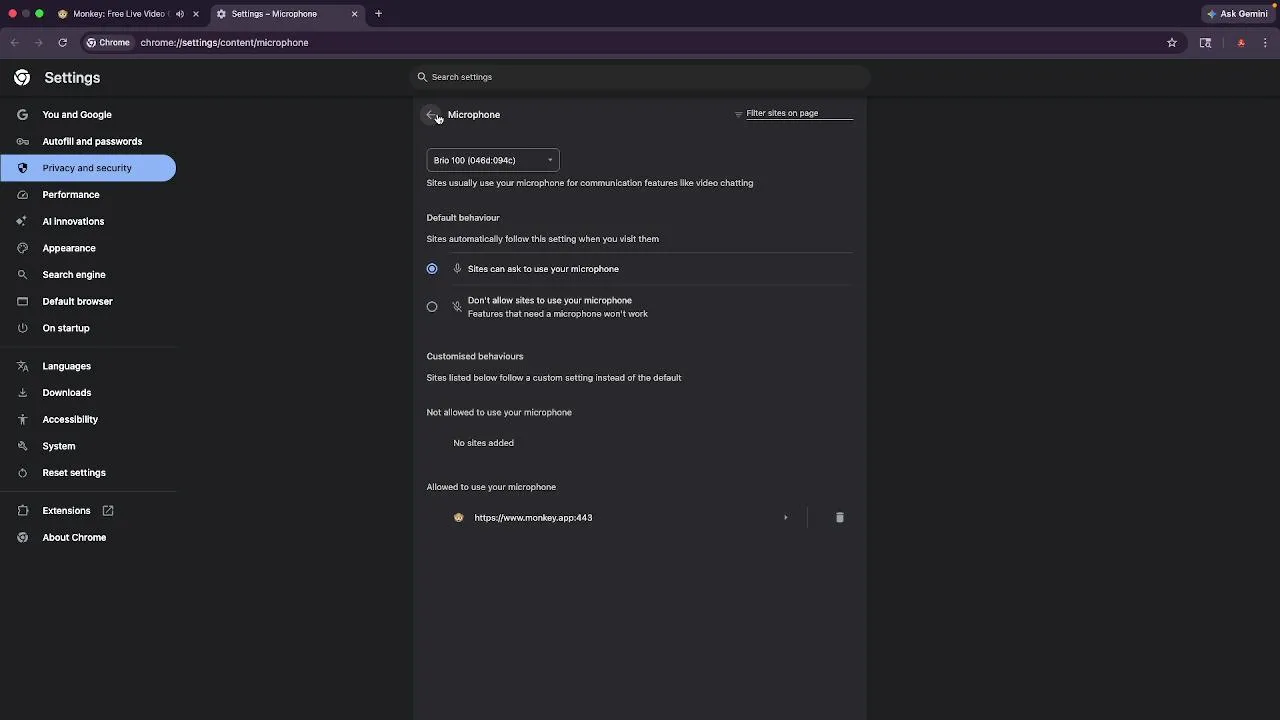Click the gauge icon for Performance

(22, 195)
